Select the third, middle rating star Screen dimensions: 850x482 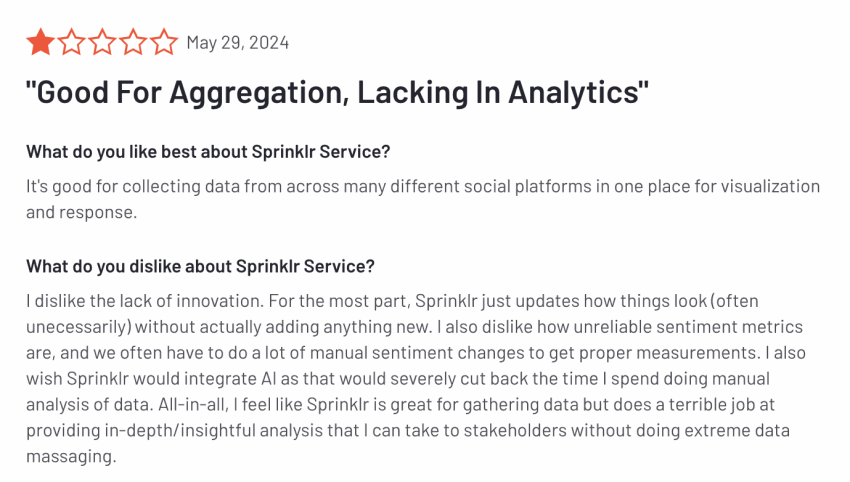coord(102,42)
